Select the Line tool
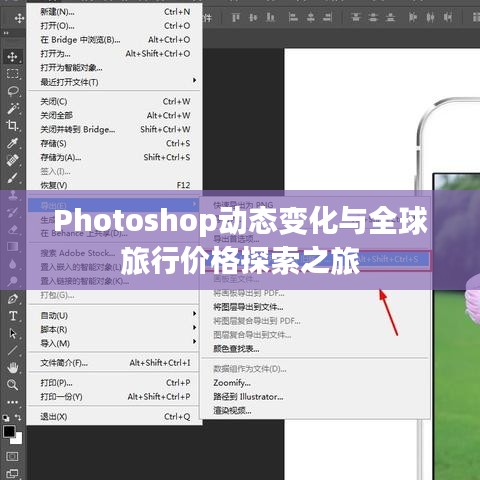The image size is (480, 480). pyautogui.click(x=13, y=351)
